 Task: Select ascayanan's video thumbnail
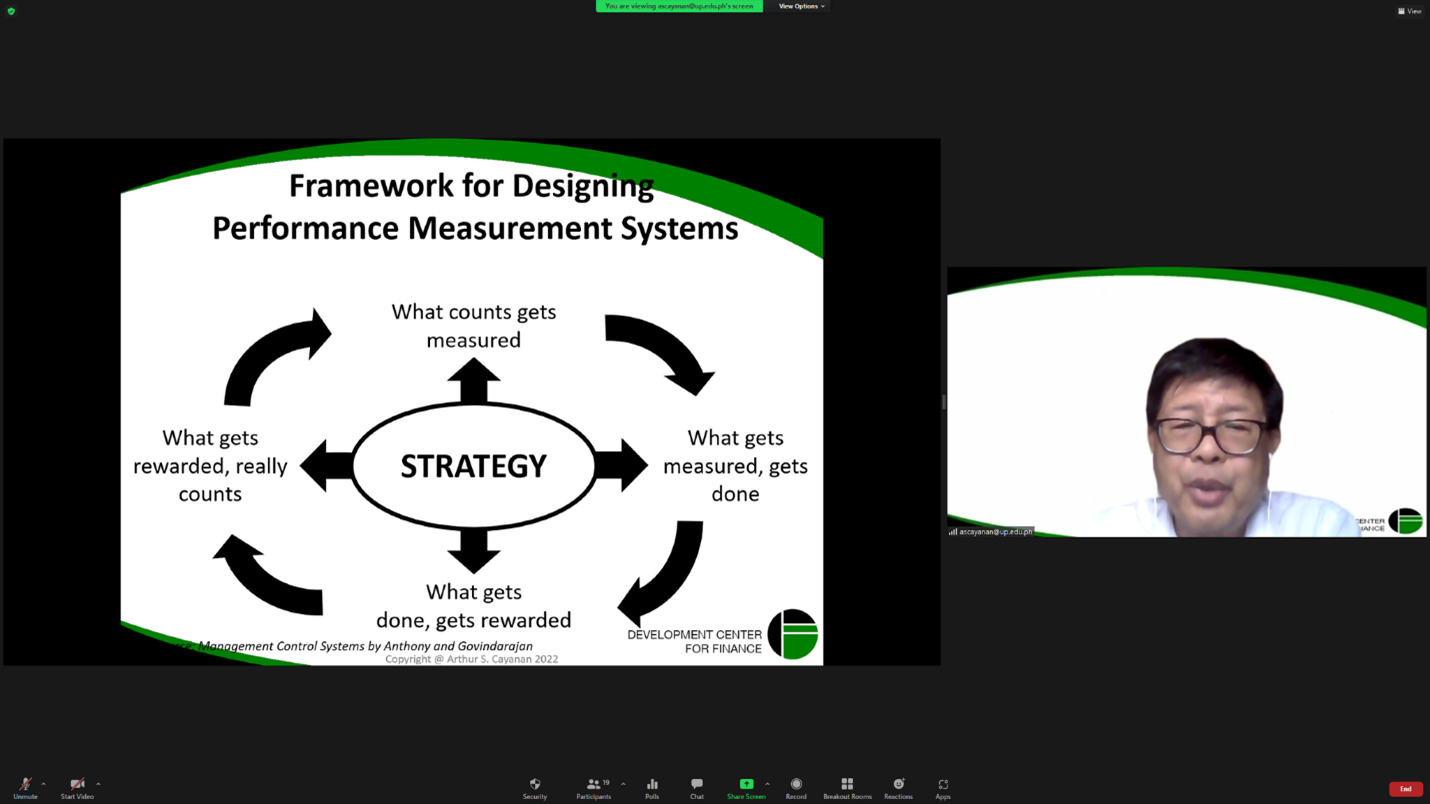tap(1186, 402)
